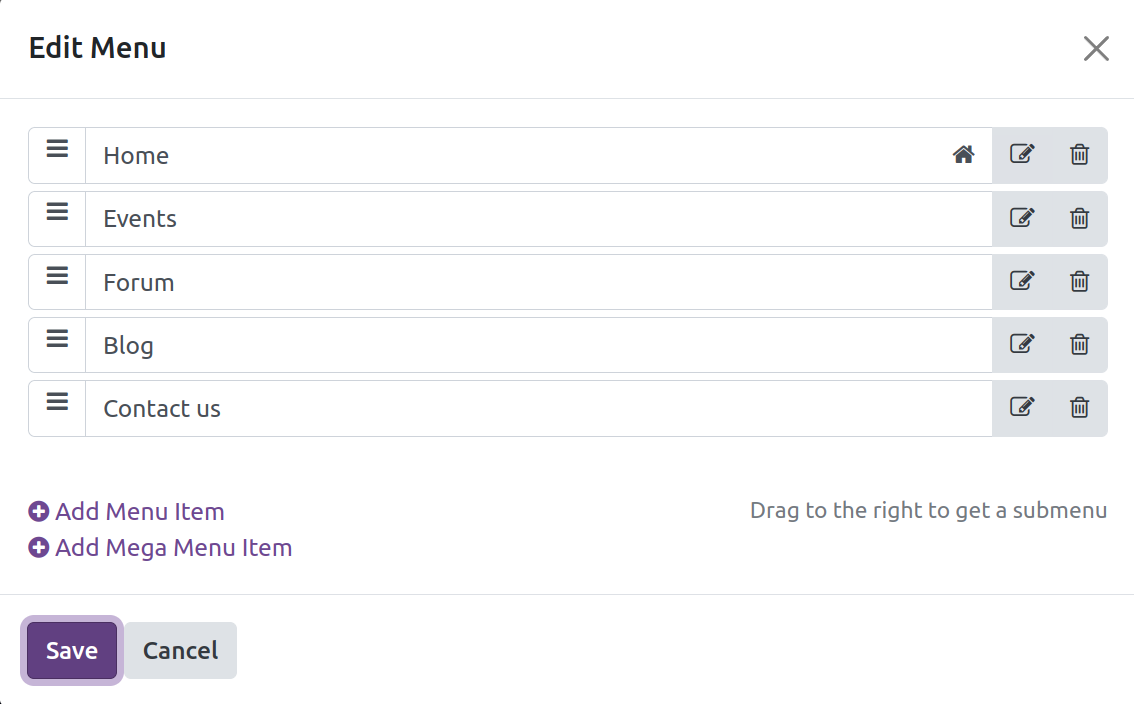
Task: Grab the Forum reorder handle
Action: pyautogui.click(x=58, y=275)
